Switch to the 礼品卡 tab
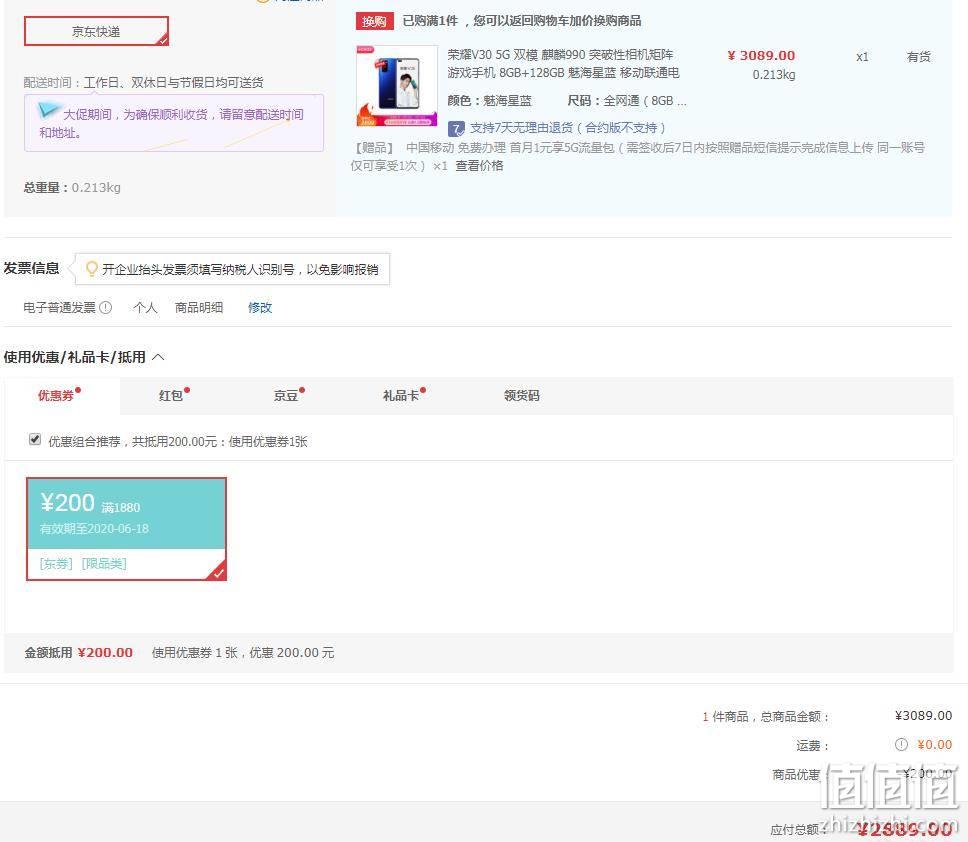Image resolution: width=968 pixels, height=842 pixels. (401, 396)
